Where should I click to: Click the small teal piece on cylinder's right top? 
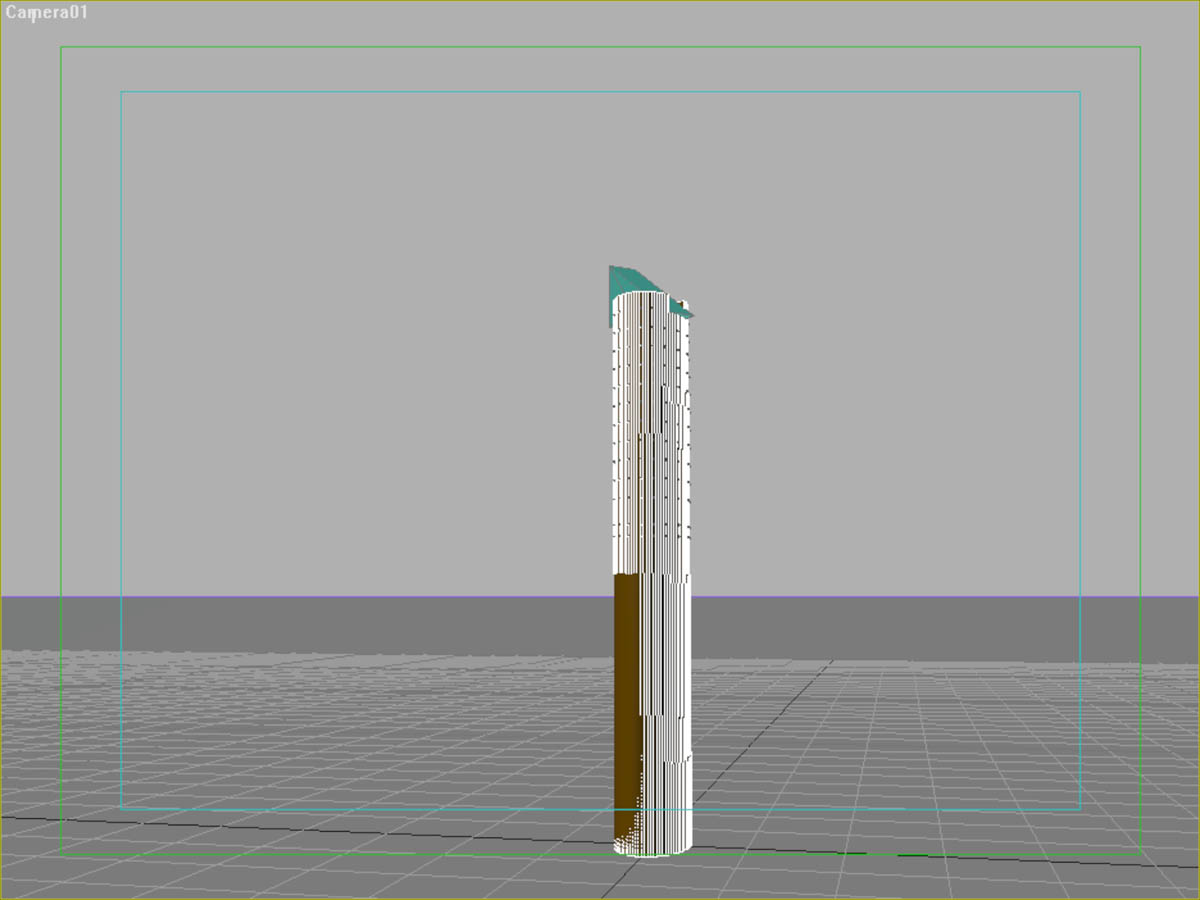(x=681, y=309)
